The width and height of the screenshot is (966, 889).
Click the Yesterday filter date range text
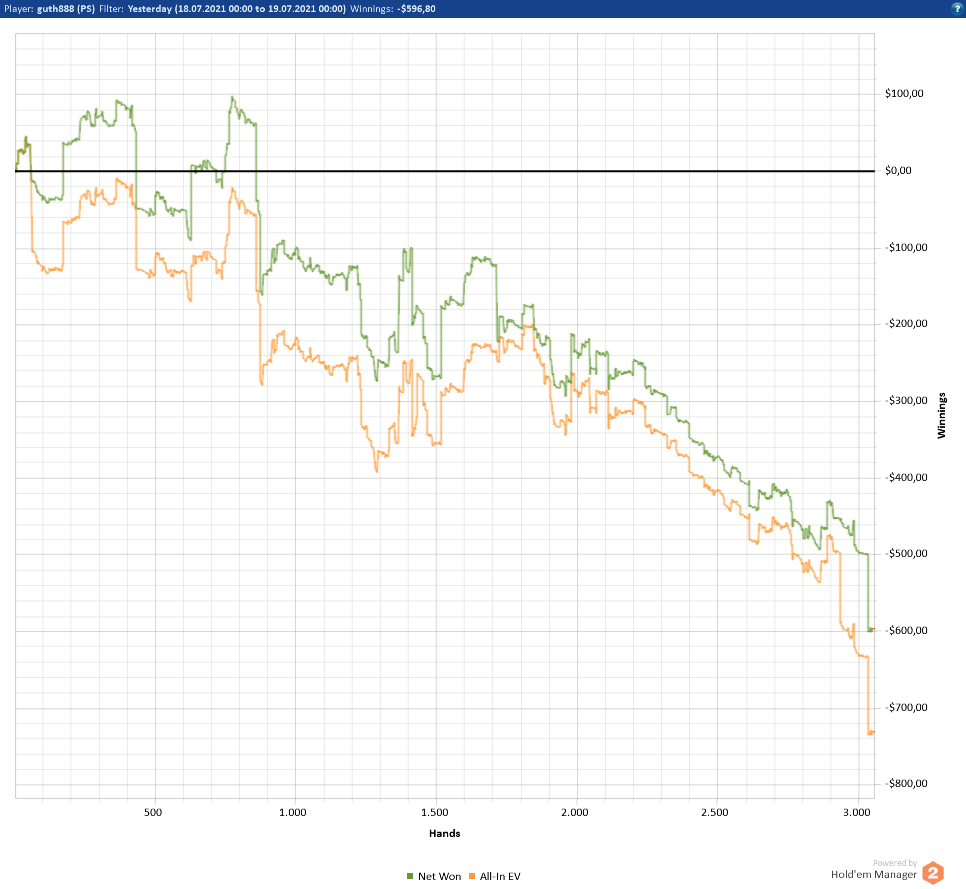pyautogui.click(x=237, y=9)
